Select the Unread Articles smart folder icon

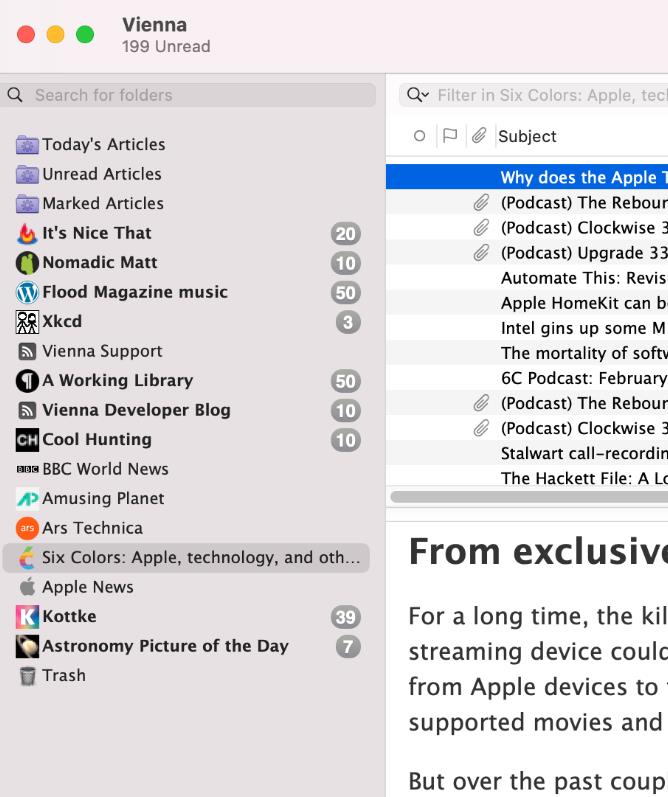(x=27, y=174)
